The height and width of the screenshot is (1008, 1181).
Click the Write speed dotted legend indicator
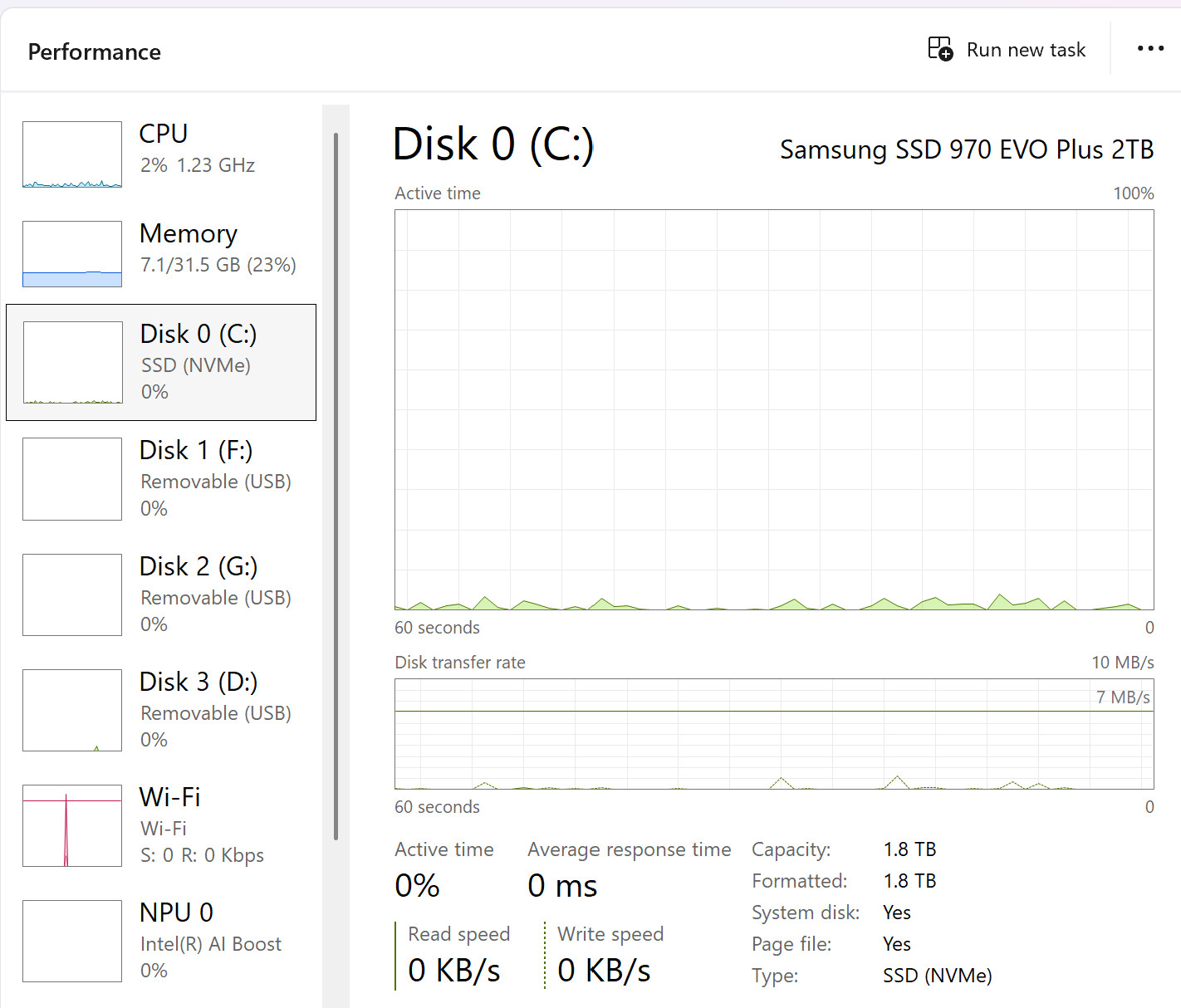pyautogui.click(x=545, y=956)
